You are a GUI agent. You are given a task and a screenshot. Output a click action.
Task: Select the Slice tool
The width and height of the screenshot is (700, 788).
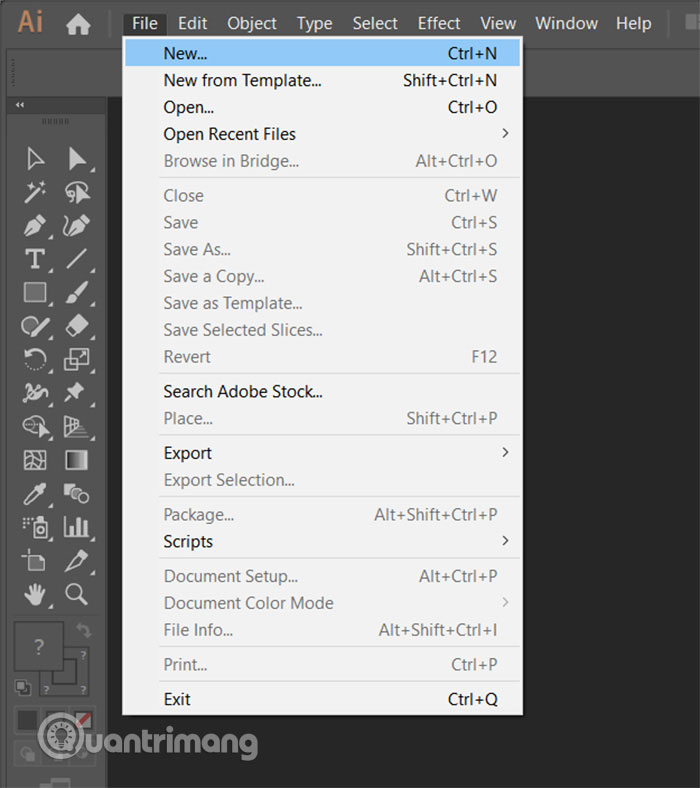pyautogui.click(x=76, y=560)
